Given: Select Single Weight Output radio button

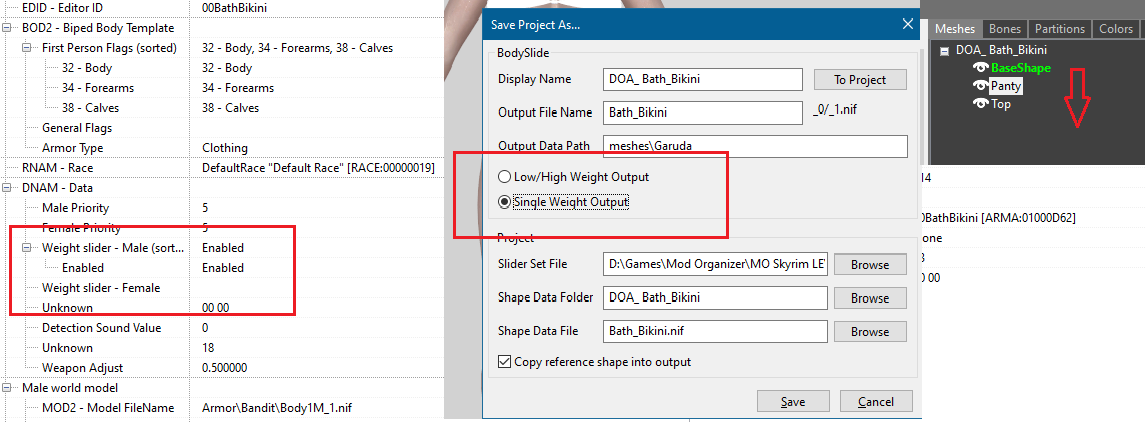Looking at the screenshot, I should pyautogui.click(x=503, y=202).
